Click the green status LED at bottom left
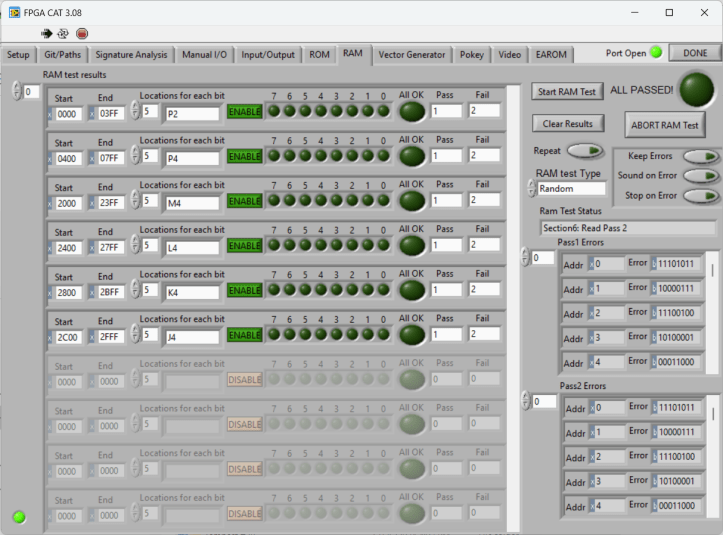The width and height of the screenshot is (723, 535). 19,517
